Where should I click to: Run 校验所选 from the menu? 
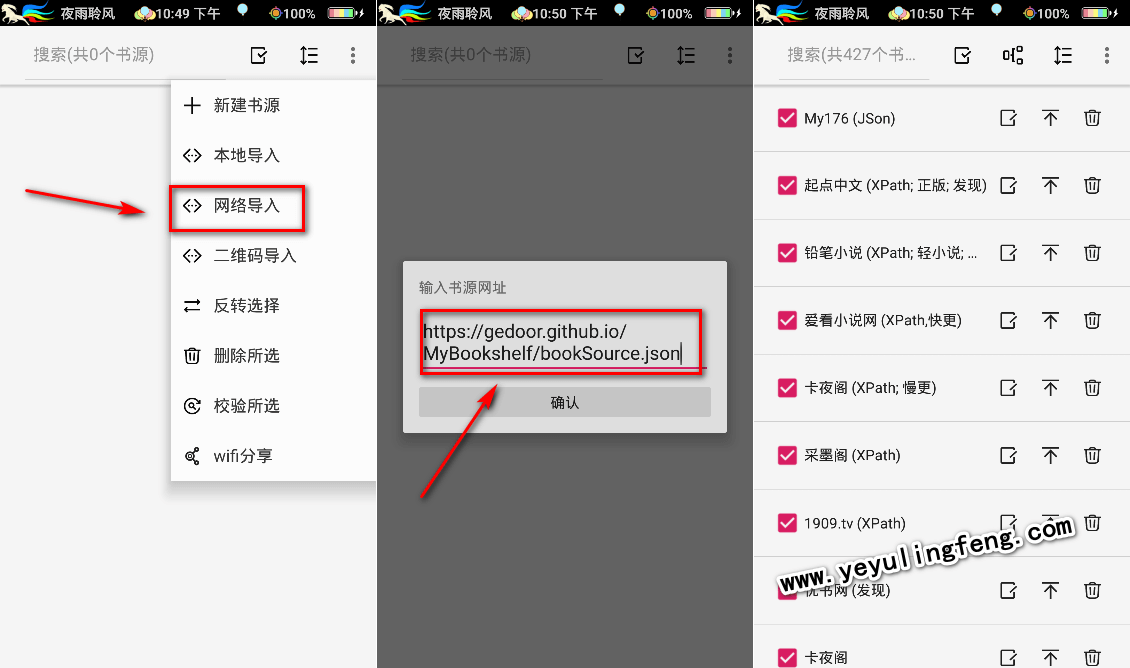(x=273, y=406)
